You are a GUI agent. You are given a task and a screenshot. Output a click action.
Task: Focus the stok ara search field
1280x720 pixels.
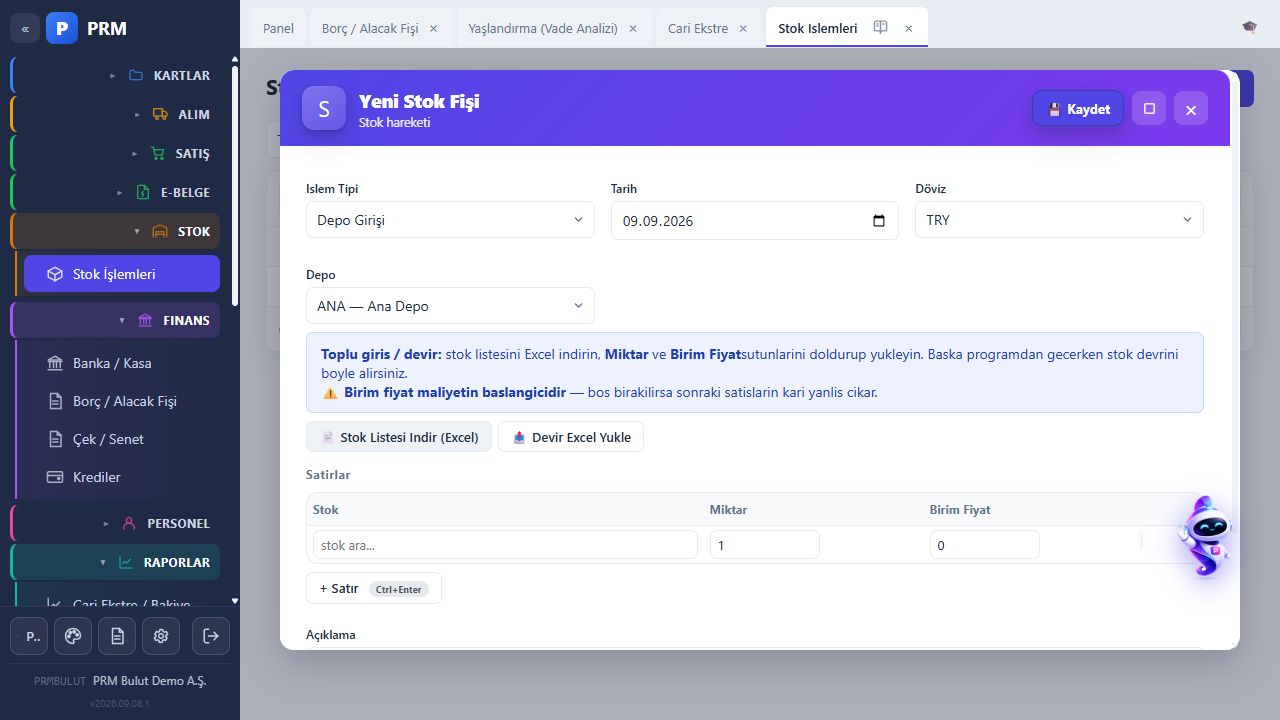pyautogui.click(x=505, y=545)
